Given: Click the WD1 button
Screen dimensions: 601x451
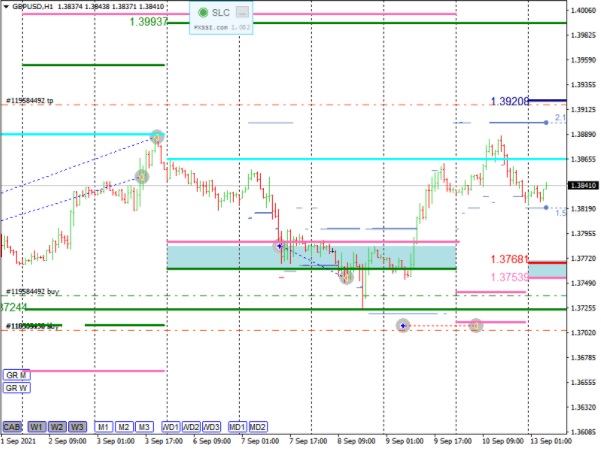Looking at the screenshot, I should [171, 426].
